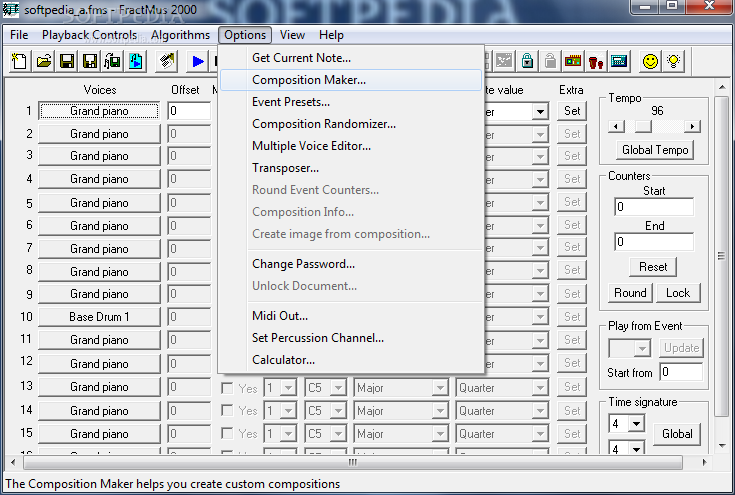
Task: Click the Save floppy disk icon
Action: click(x=67, y=61)
